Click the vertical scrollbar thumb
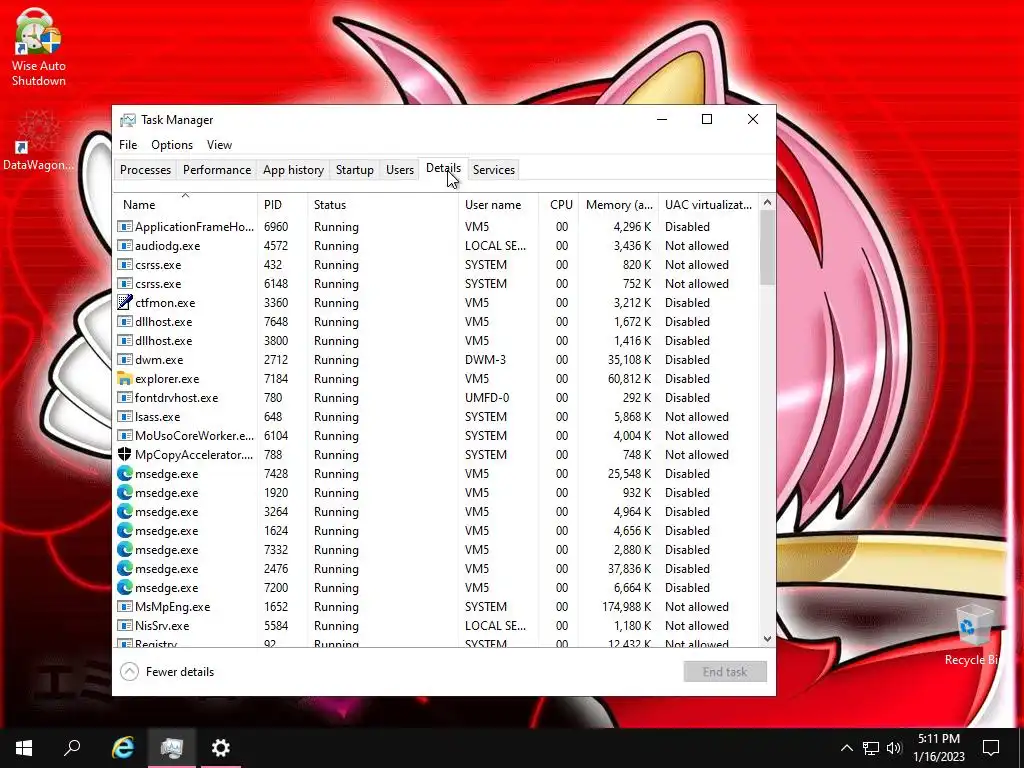Image resolution: width=1024 pixels, height=768 pixels. (x=767, y=248)
